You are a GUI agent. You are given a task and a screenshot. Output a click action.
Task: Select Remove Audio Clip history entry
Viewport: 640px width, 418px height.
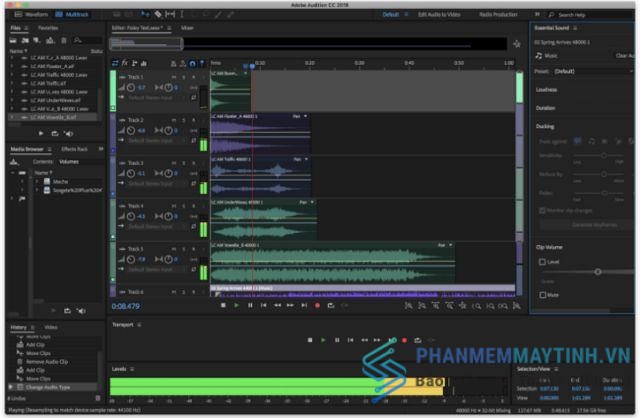(x=47, y=362)
